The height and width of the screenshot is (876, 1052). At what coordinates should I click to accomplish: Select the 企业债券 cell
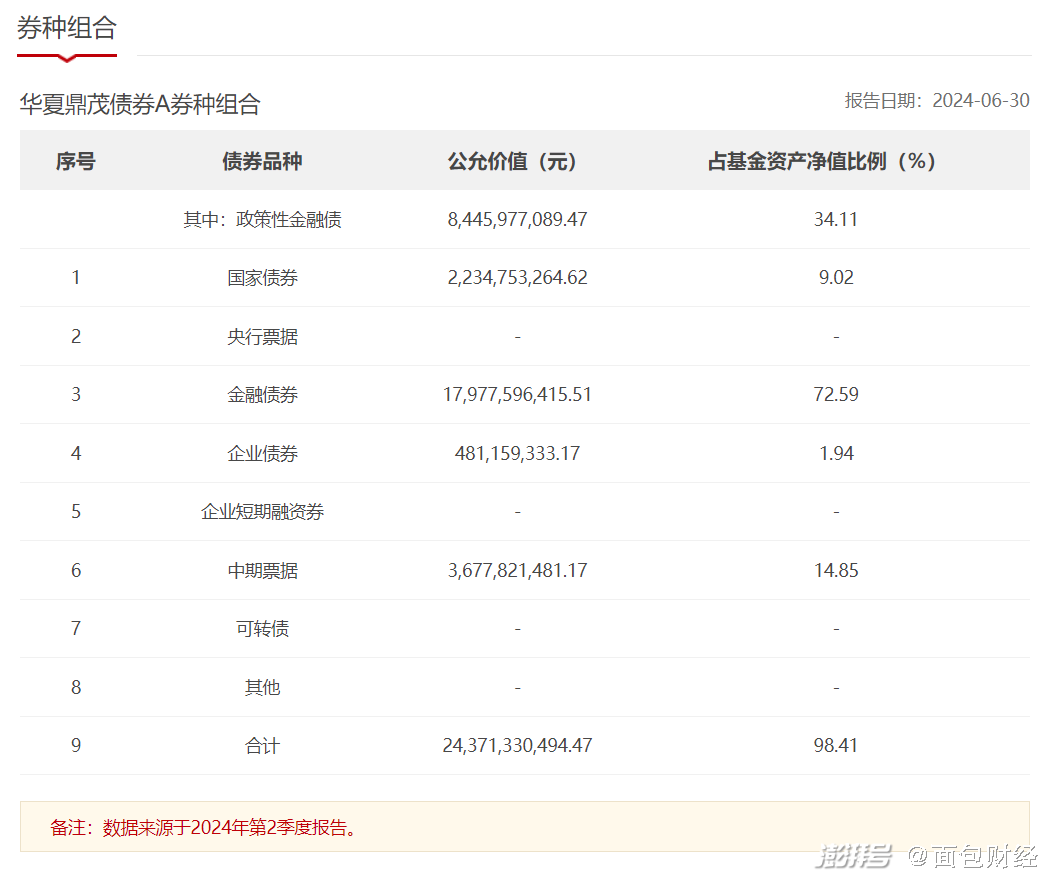pyautogui.click(x=262, y=453)
